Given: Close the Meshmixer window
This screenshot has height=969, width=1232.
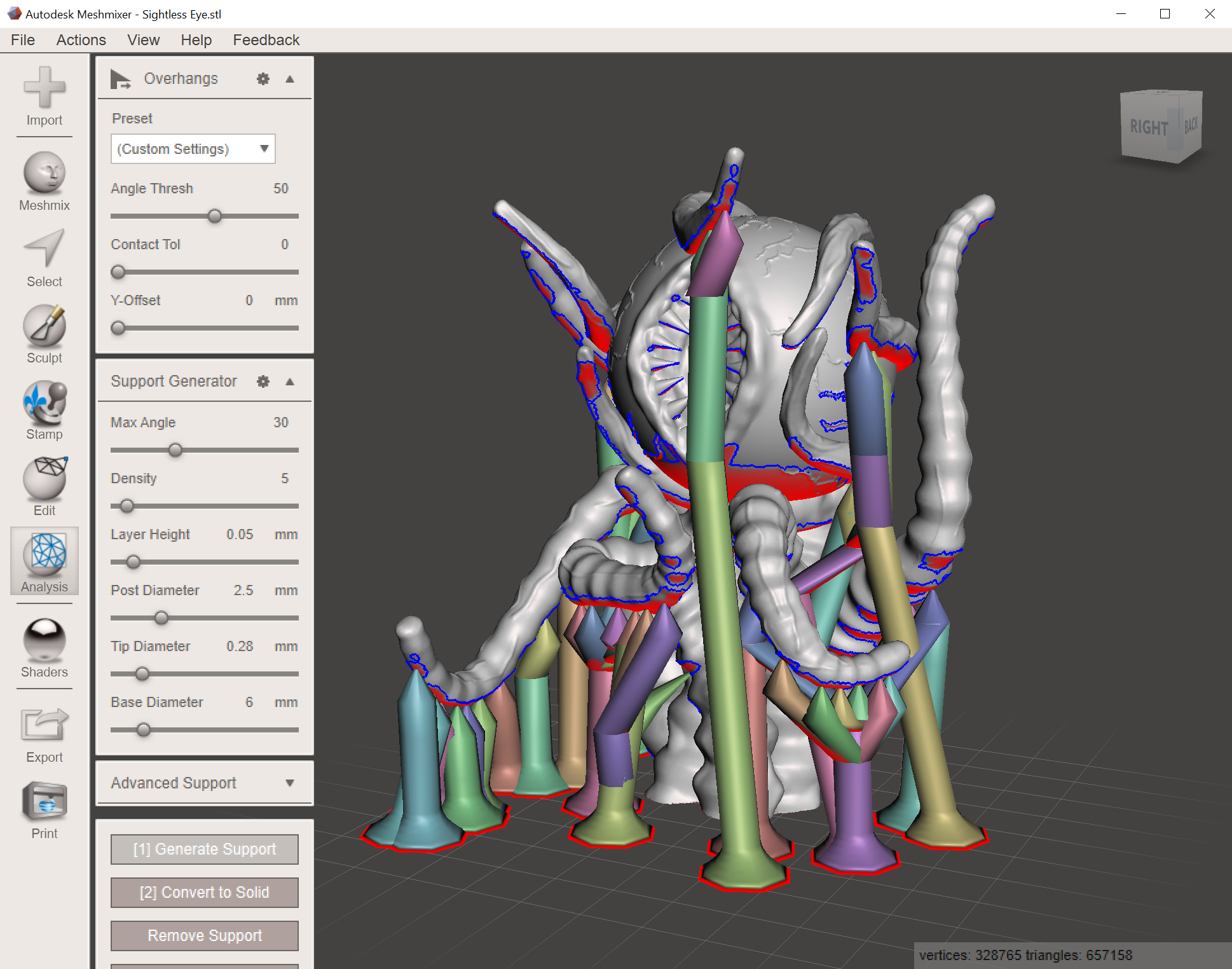Looking at the screenshot, I should click(1210, 13).
